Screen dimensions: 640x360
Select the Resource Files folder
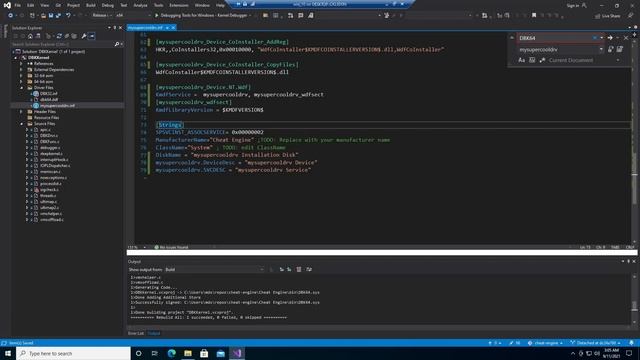[46, 118]
